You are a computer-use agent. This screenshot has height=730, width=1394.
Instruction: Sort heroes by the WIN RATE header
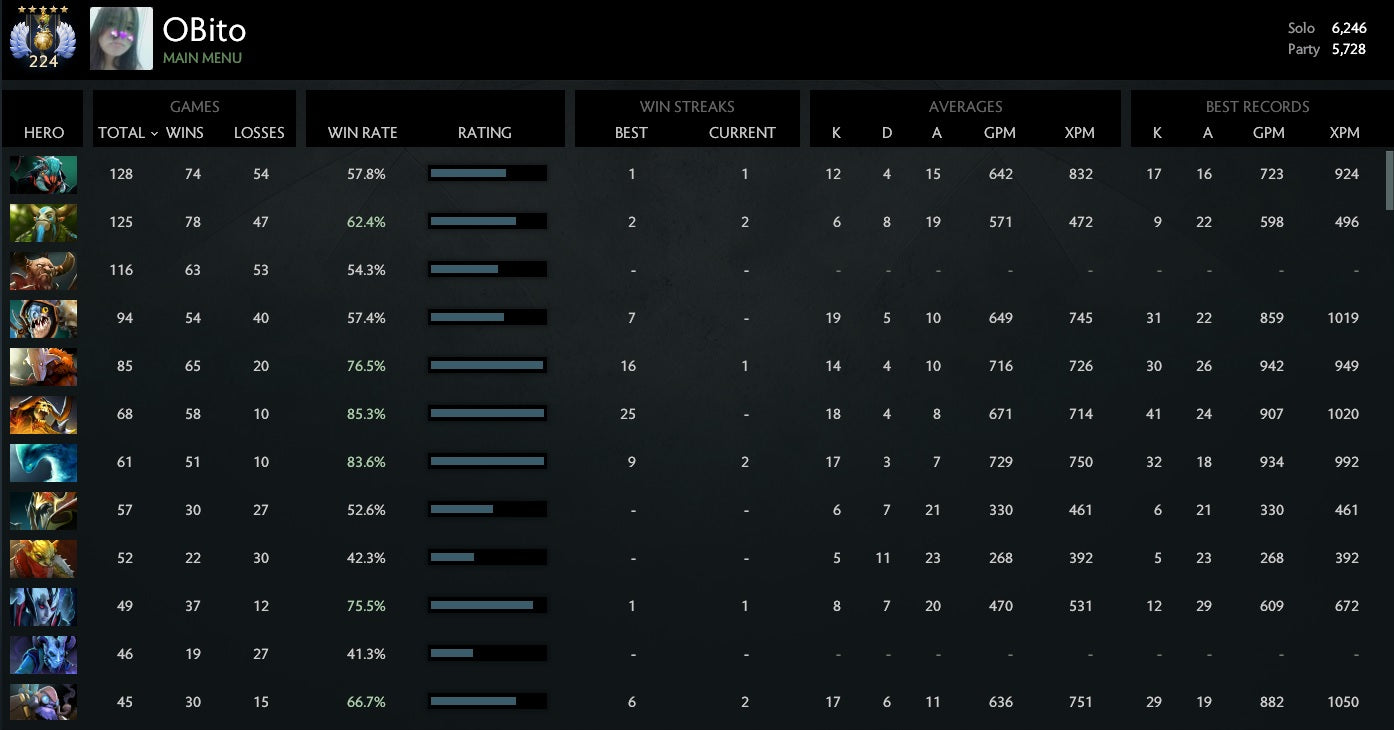tap(362, 133)
